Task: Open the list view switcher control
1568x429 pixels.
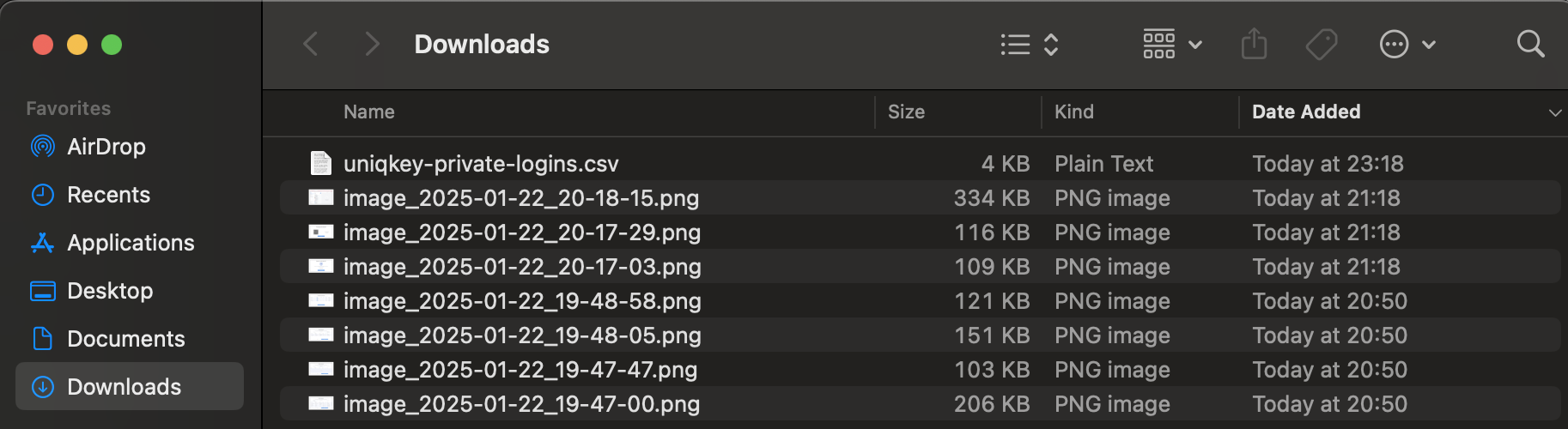Action: click(x=1030, y=44)
